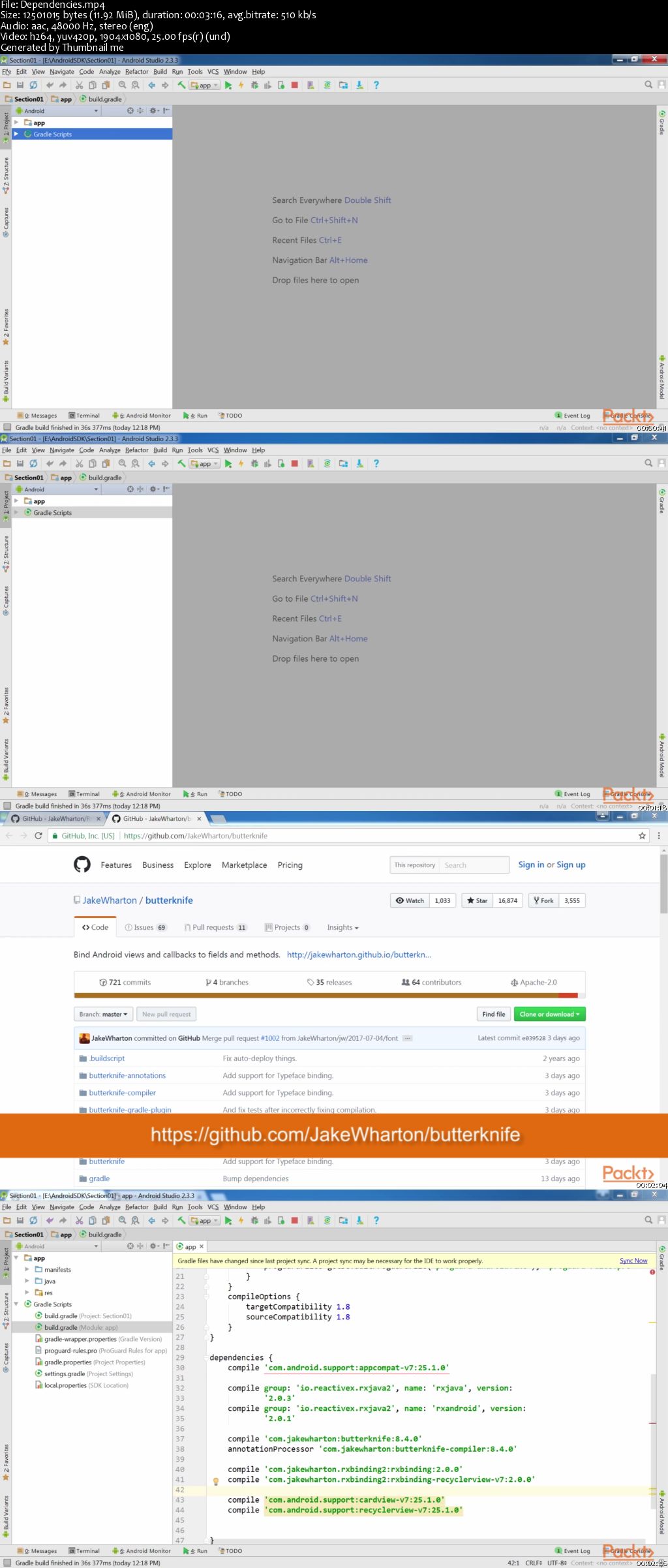Click bookmark star icon in Chrome address bar
Screen dimensions: 668x1568
(x=642, y=835)
